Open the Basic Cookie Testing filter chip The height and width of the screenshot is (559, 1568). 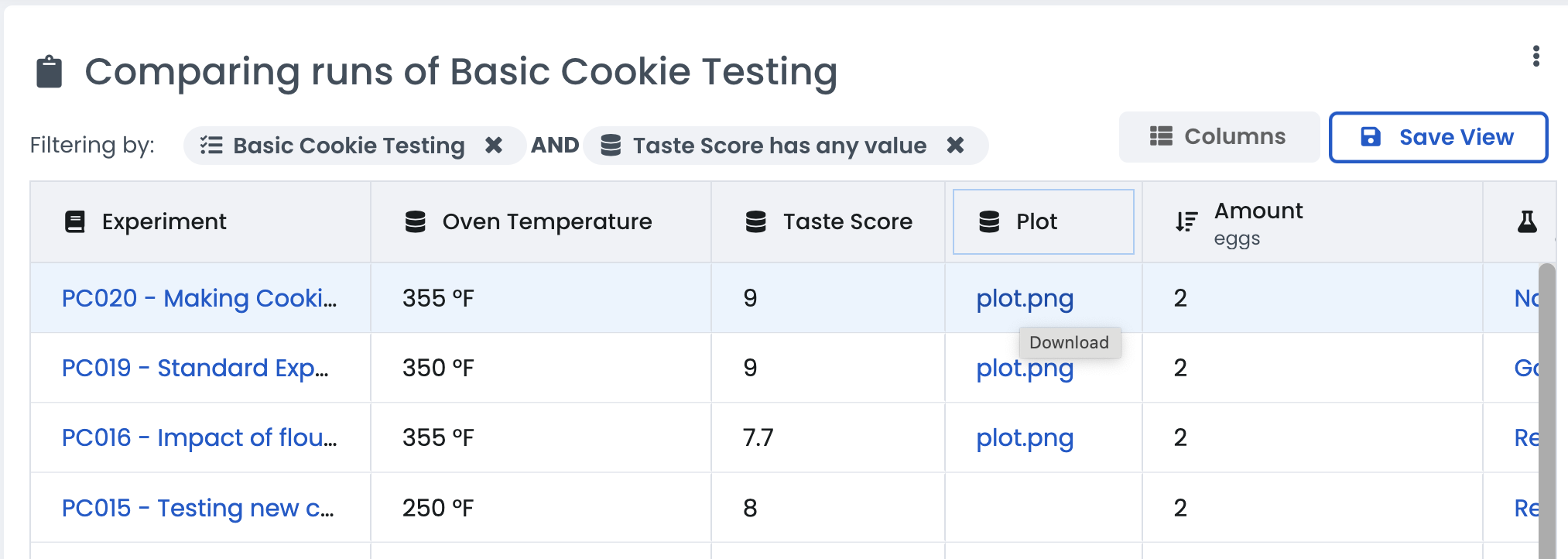pyautogui.click(x=348, y=146)
